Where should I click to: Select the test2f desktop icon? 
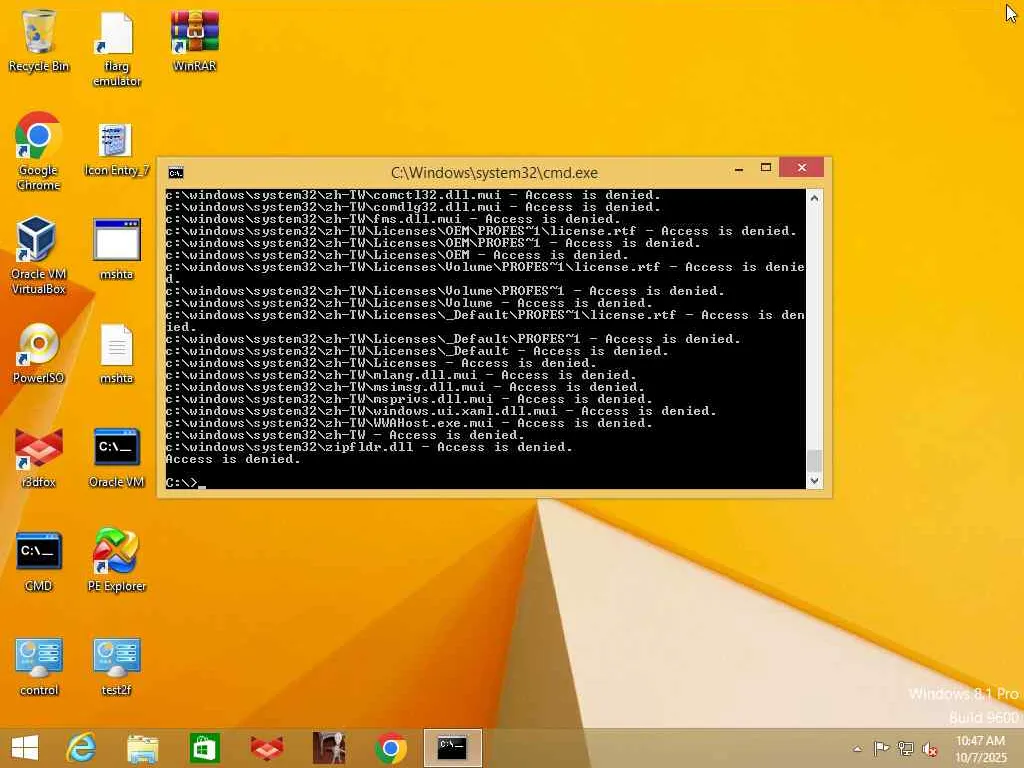pyautogui.click(x=116, y=666)
